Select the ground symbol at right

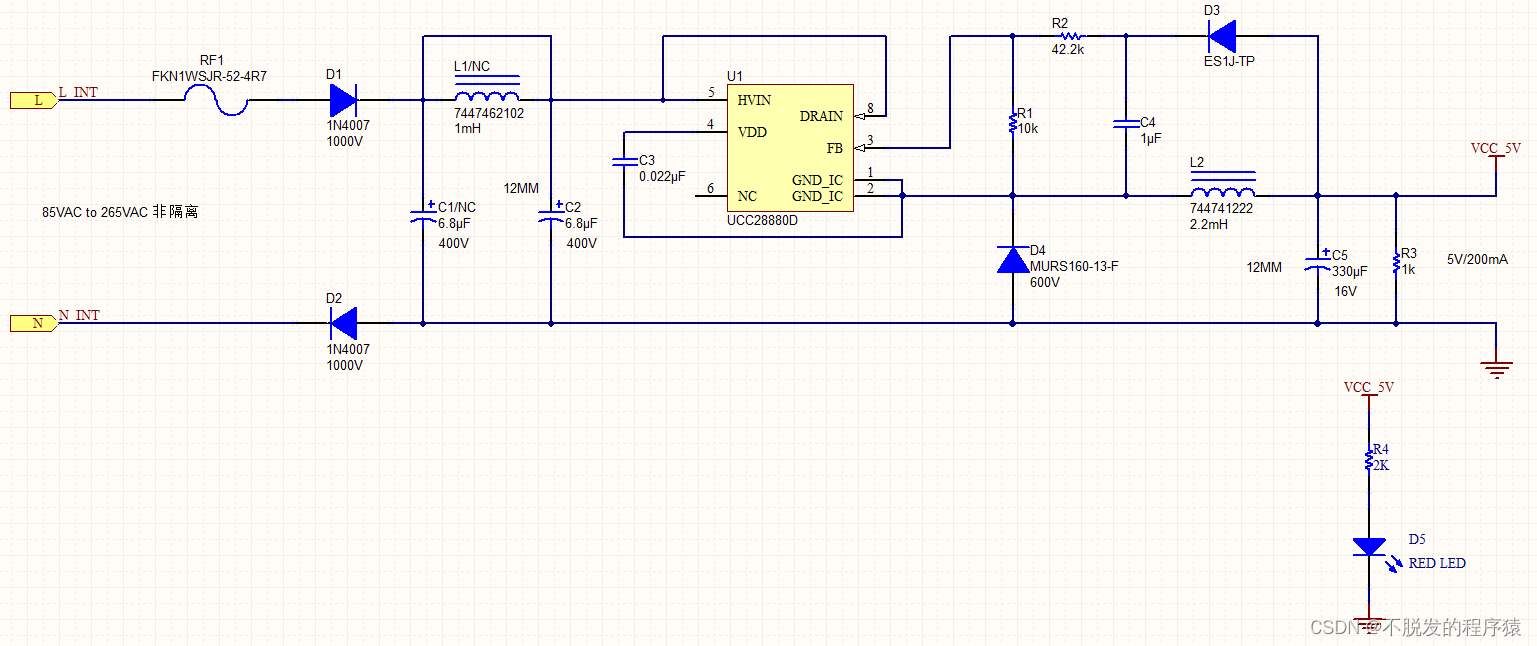(x=1496, y=370)
